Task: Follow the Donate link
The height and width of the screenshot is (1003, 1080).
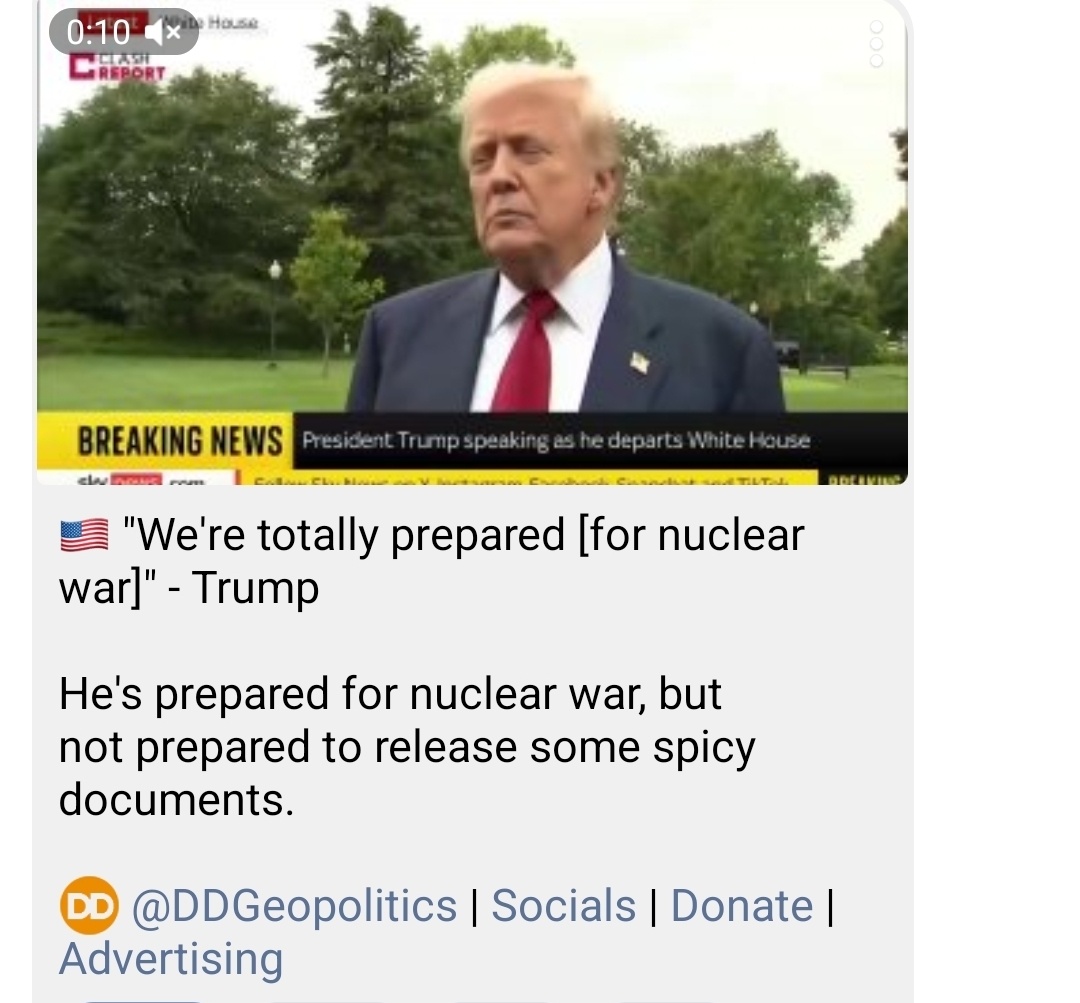Action: [742, 905]
